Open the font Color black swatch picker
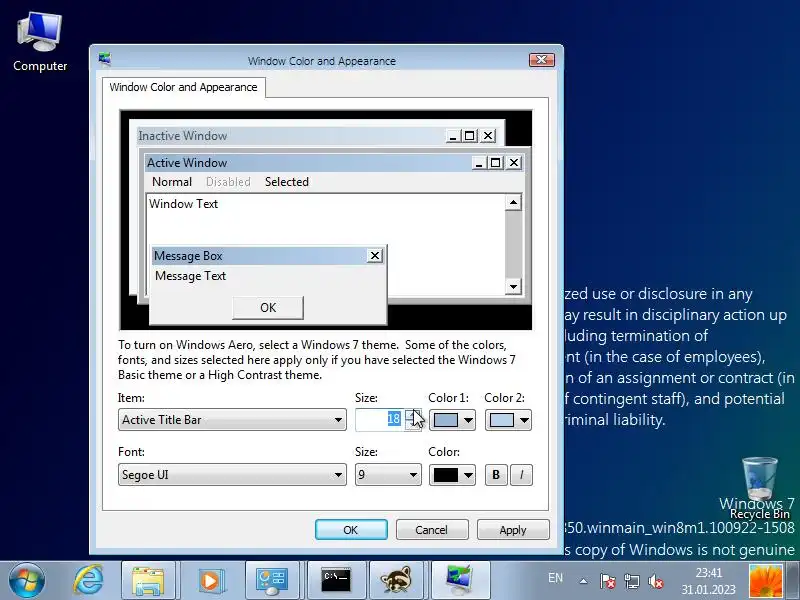Screen dimensions: 800x600 click(452, 475)
